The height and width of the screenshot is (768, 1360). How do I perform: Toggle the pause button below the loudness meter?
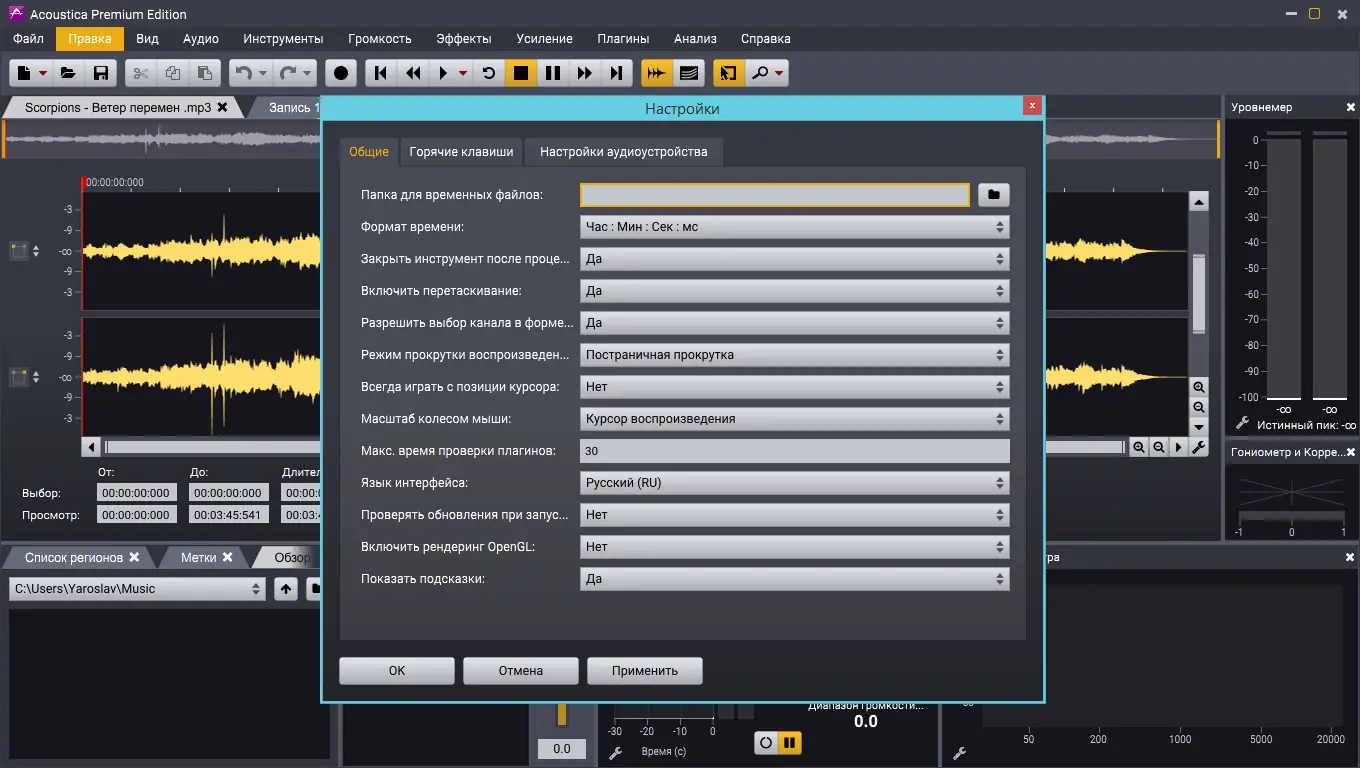[x=790, y=742]
